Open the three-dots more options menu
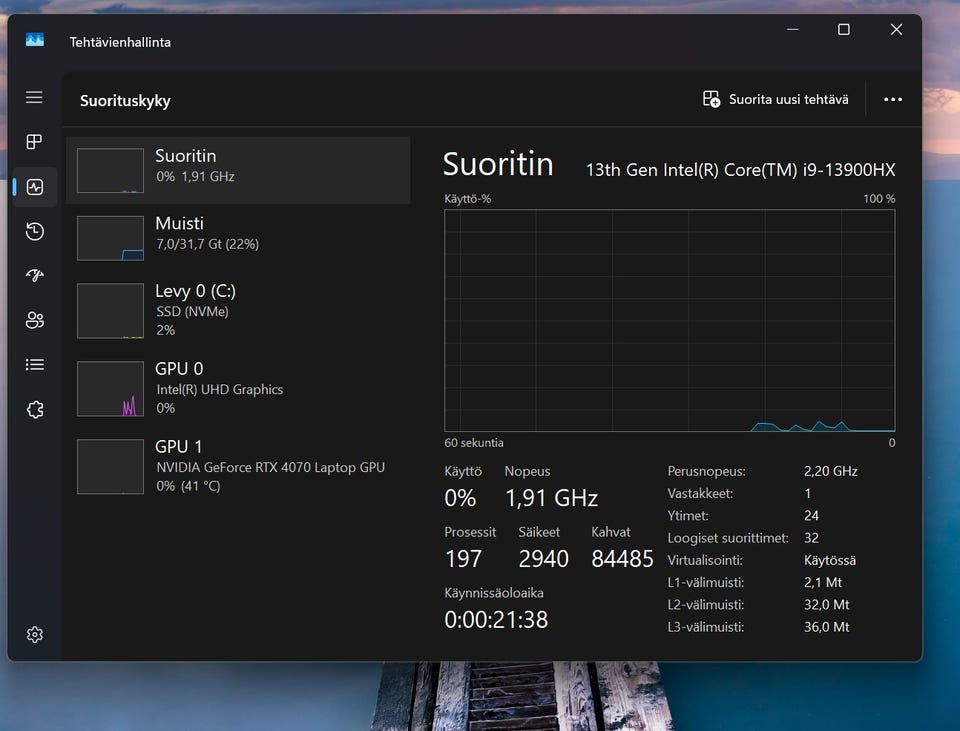The image size is (960, 731). (x=893, y=99)
